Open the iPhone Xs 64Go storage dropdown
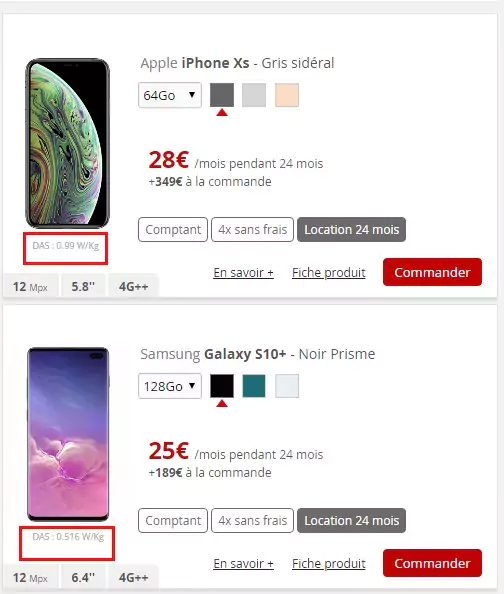The width and height of the screenshot is (504, 594). [170, 95]
